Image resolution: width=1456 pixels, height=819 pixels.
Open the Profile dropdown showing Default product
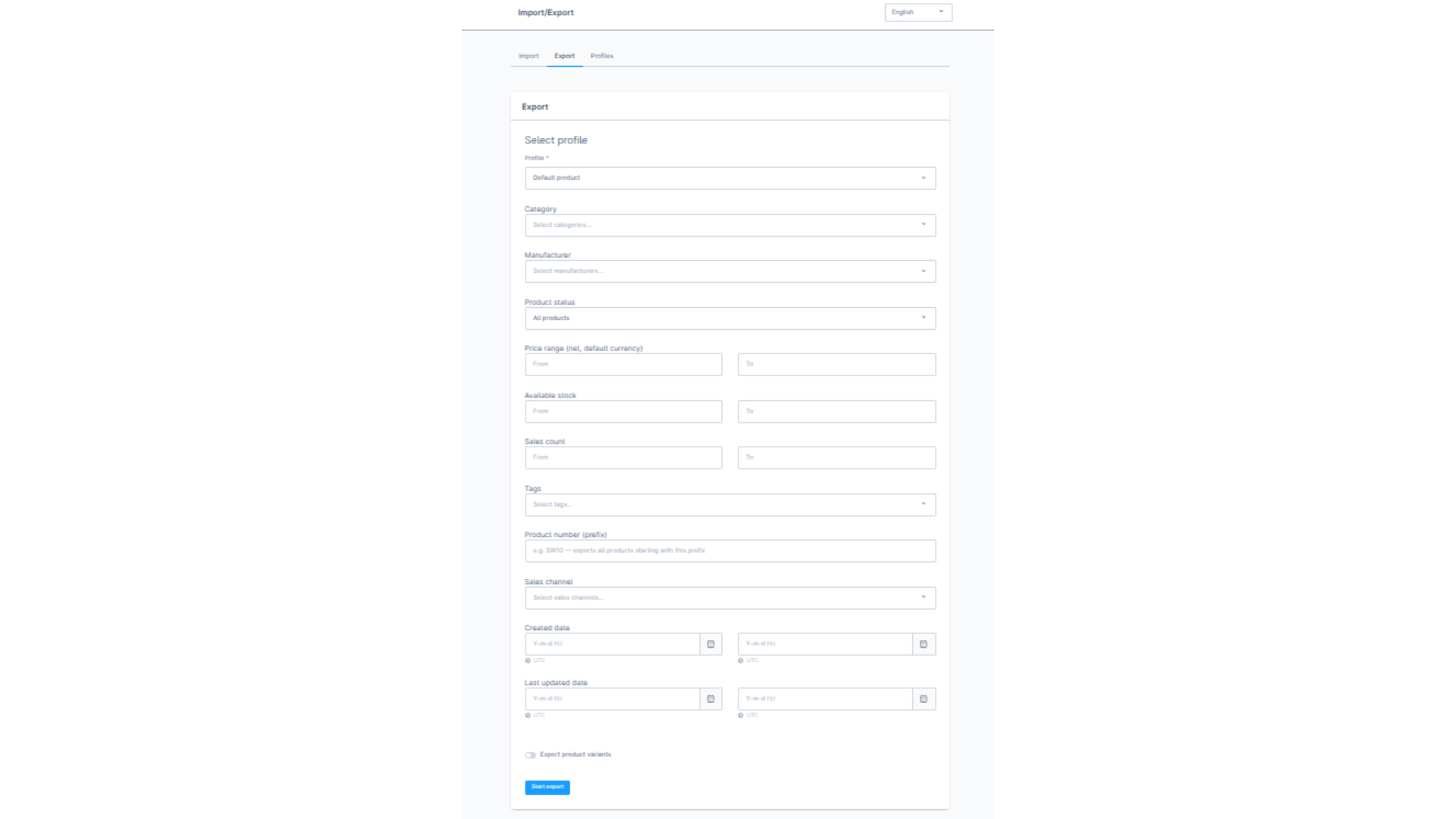point(730,178)
